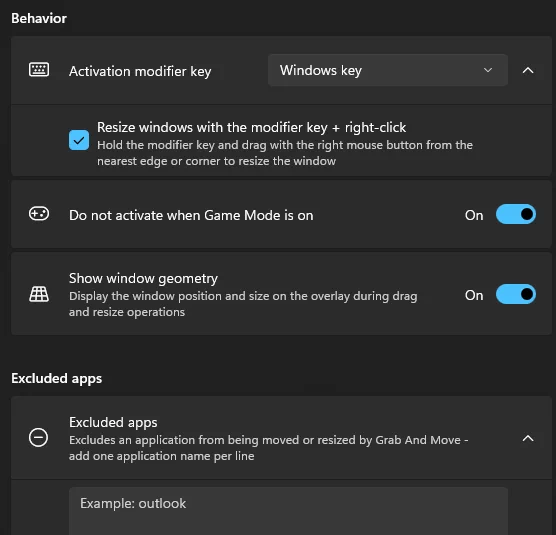The height and width of the screenshot is (535, 556).
Task: Click the minus-circle icon next to Excluded apps
Action: (38, 438)
